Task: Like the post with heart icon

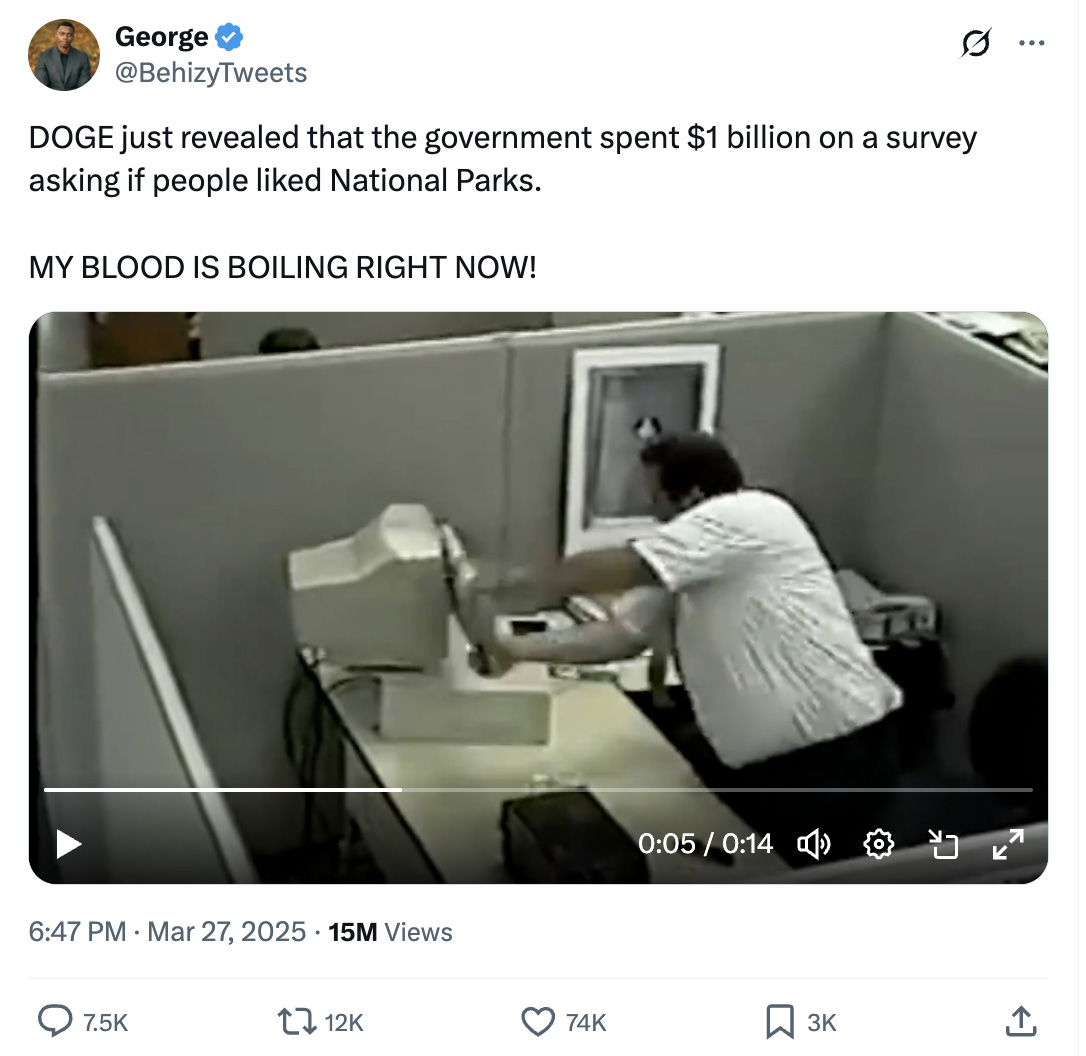Action: (538, 1021)
